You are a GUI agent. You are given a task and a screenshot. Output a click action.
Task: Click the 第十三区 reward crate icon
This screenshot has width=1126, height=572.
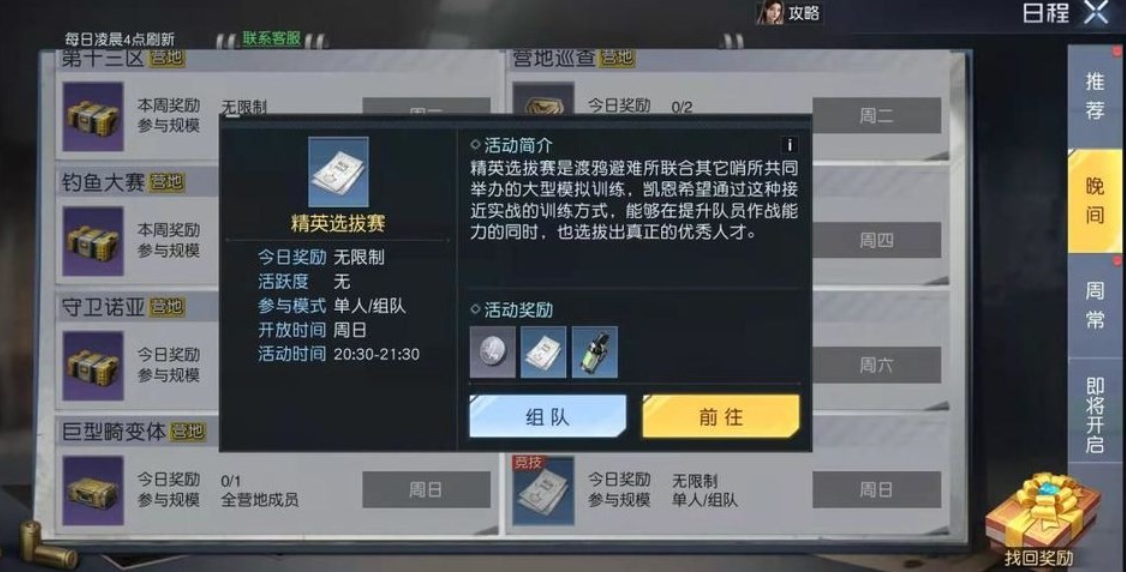click(x=93, y=117)
